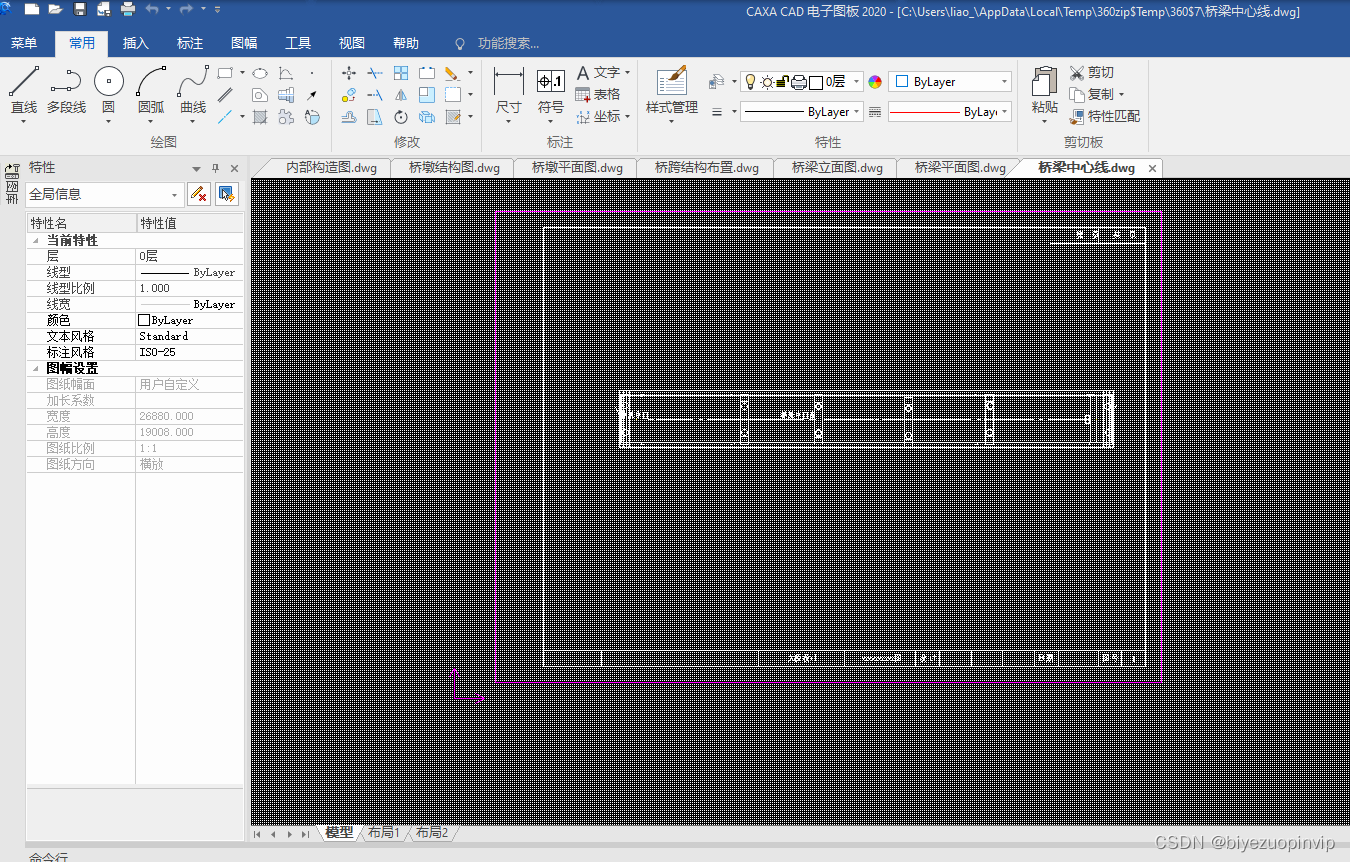Click 剪切 cut
The width and height of the screenshot is (1350, 862).
click(x=1091, y=72)
